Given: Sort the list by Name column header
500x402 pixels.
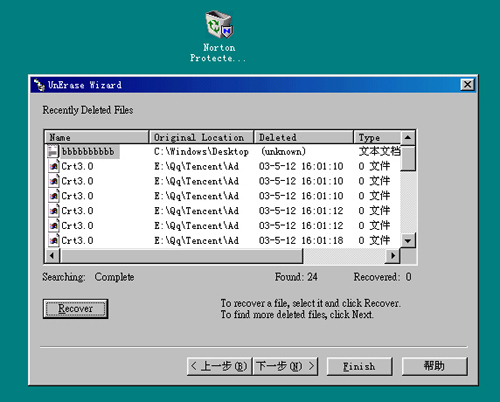Looking at the screenshot, I should tap(97, 137).
